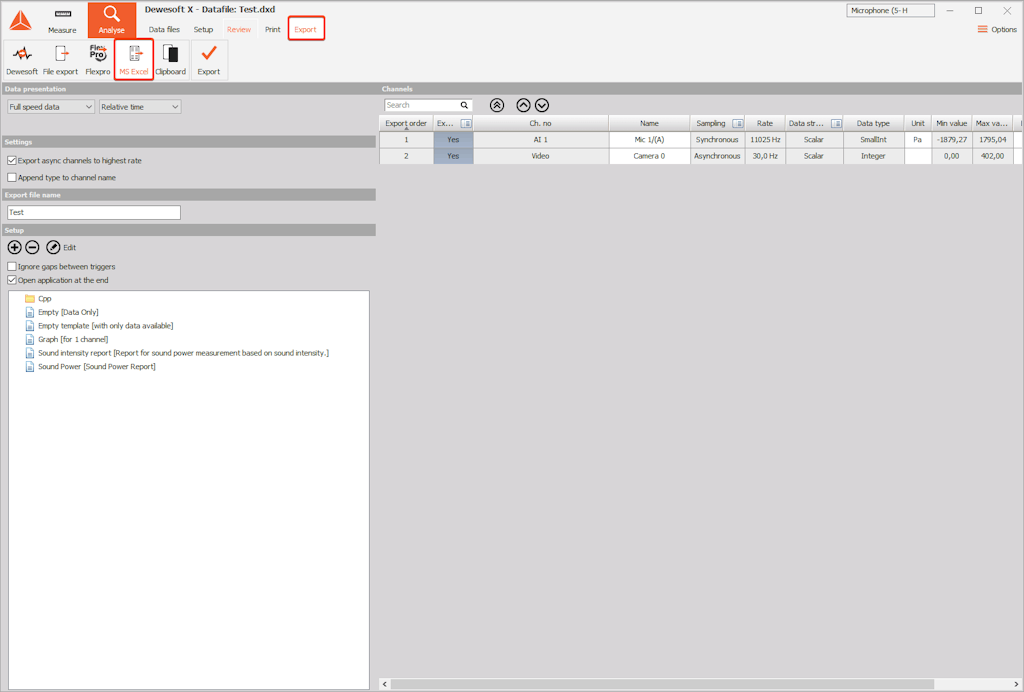
Task: Click the Unit column header
Action: pyautogui.click(x=918, y=123)
